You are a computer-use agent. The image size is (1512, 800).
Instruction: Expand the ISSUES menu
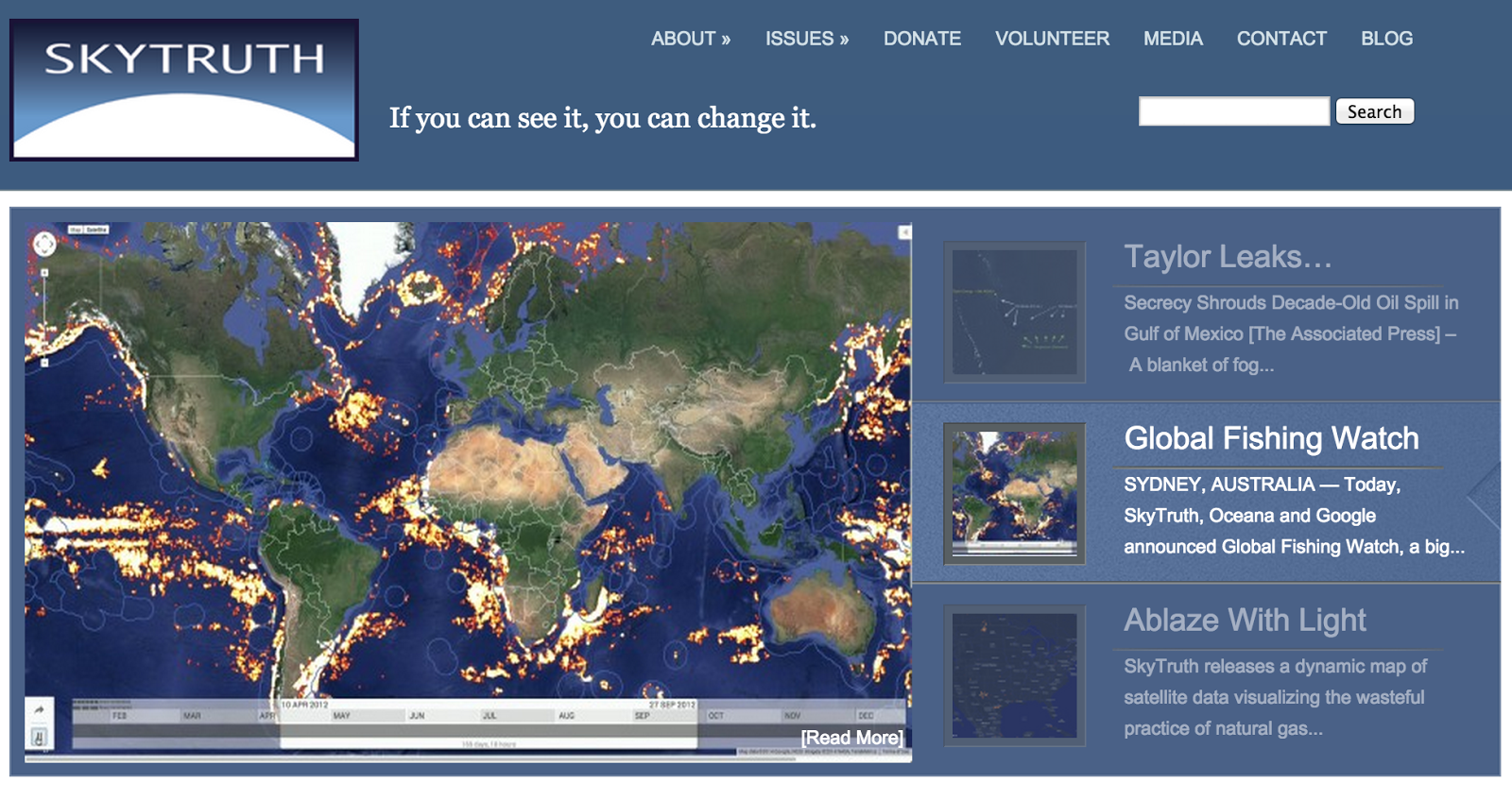[807, 39]
